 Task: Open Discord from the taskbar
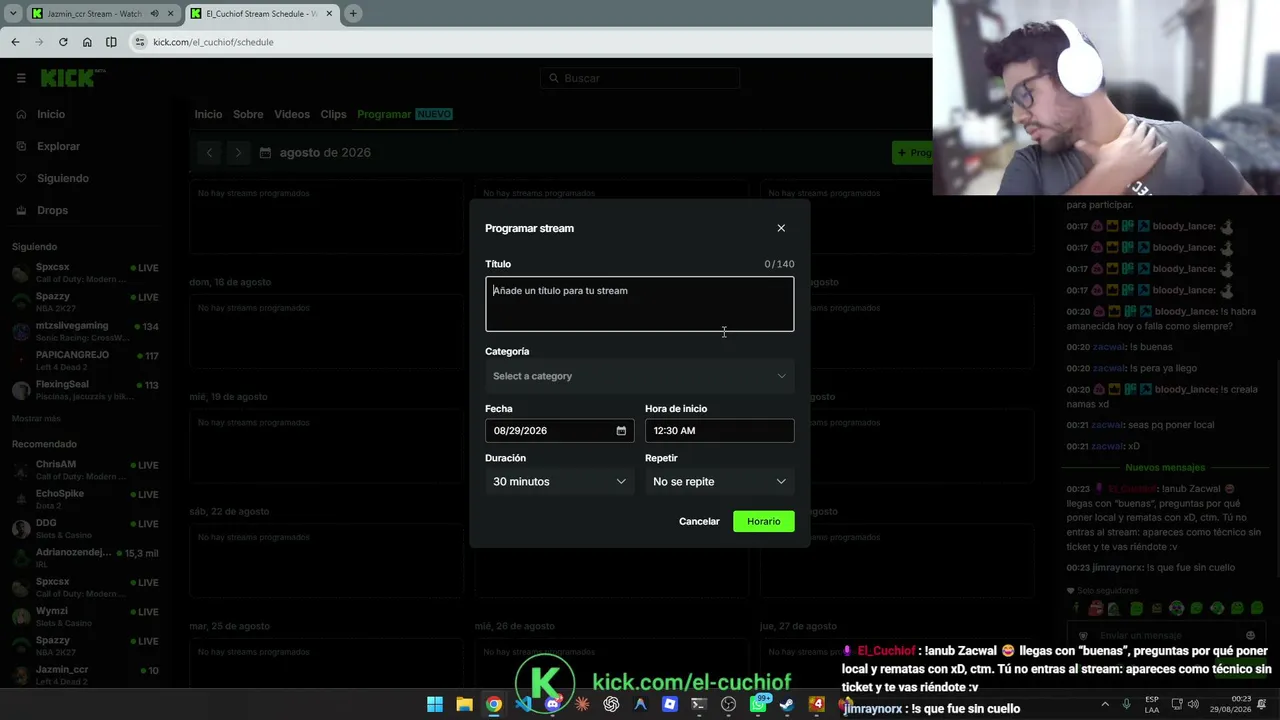pos(553,704)
